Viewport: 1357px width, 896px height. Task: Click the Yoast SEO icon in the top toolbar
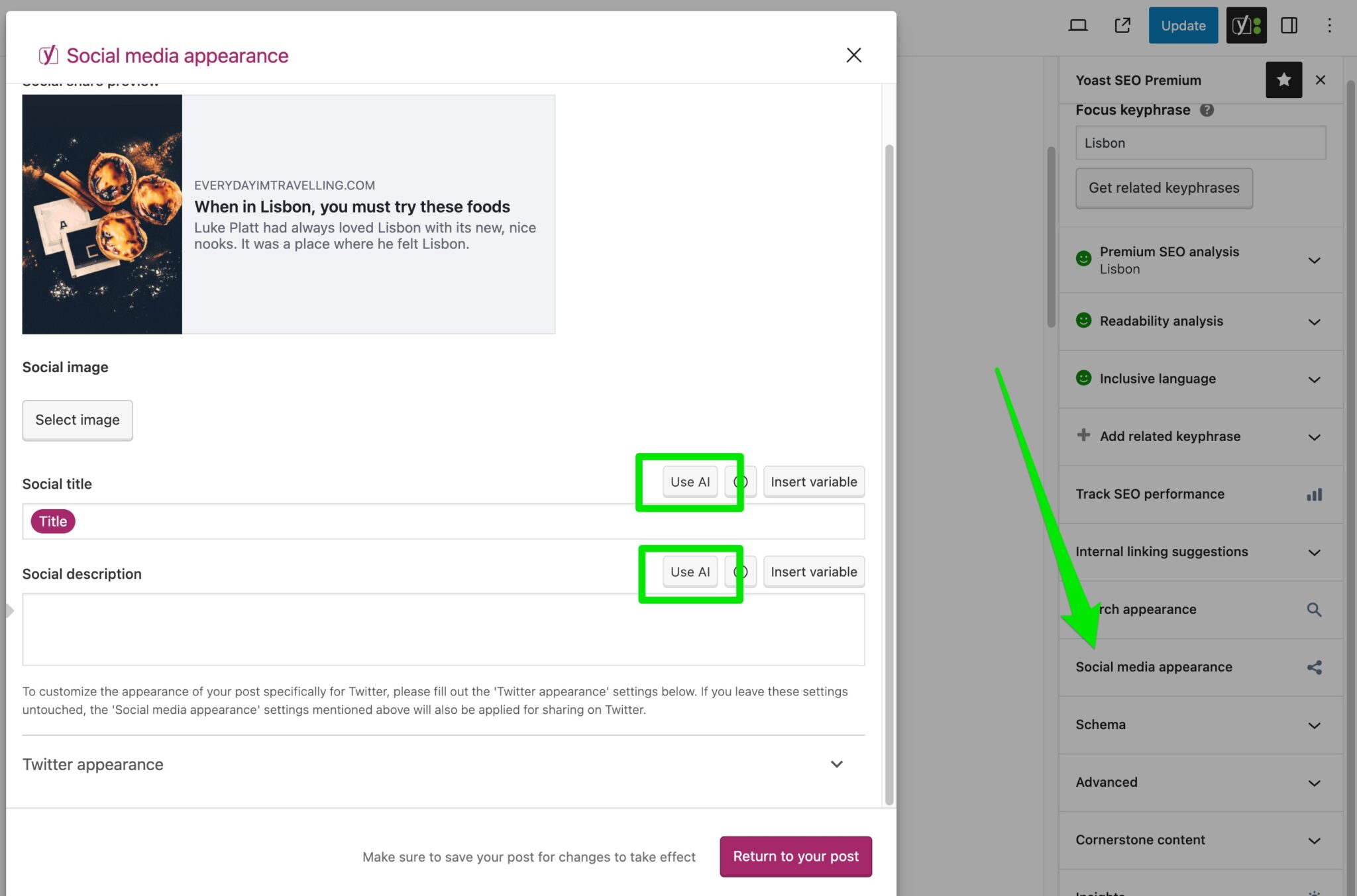[1246, 25]
